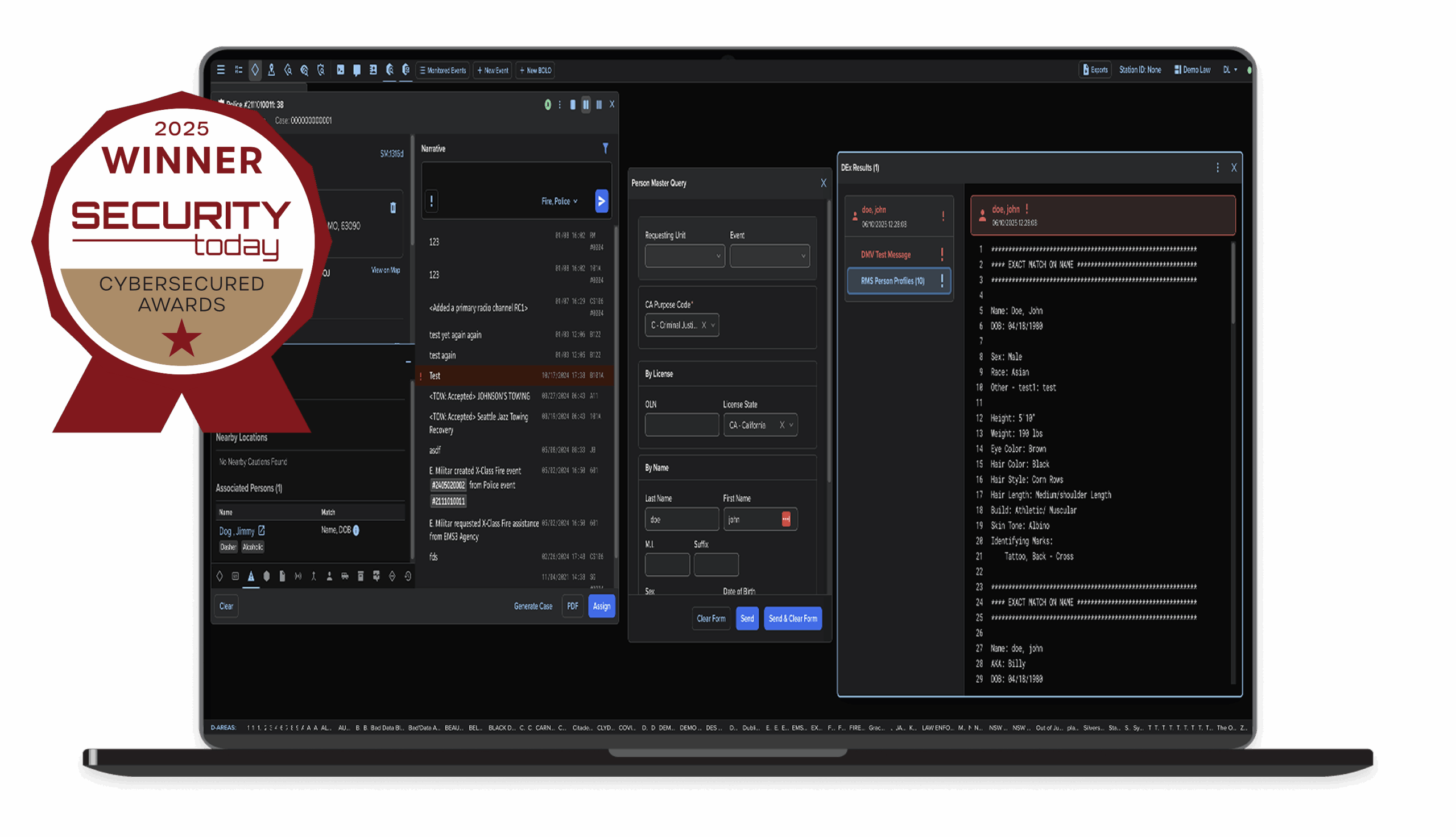Switch event panel to three-column layout
The height and width of the screenshot is (837, 1456).
pyautogui.click(x=599, y=105)
